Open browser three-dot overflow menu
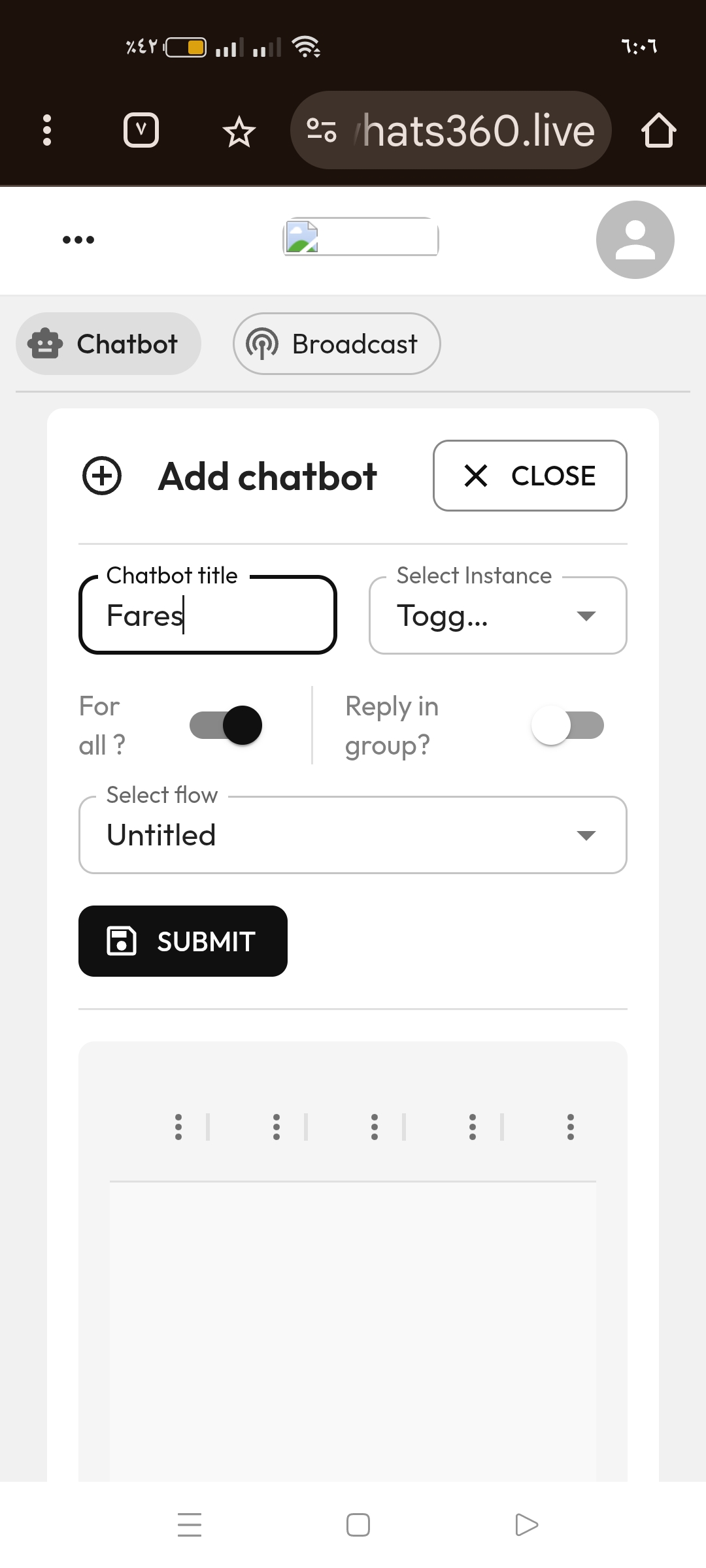Image resolution: width=706 pixels, height=1568 pixels. pos(46,130)
